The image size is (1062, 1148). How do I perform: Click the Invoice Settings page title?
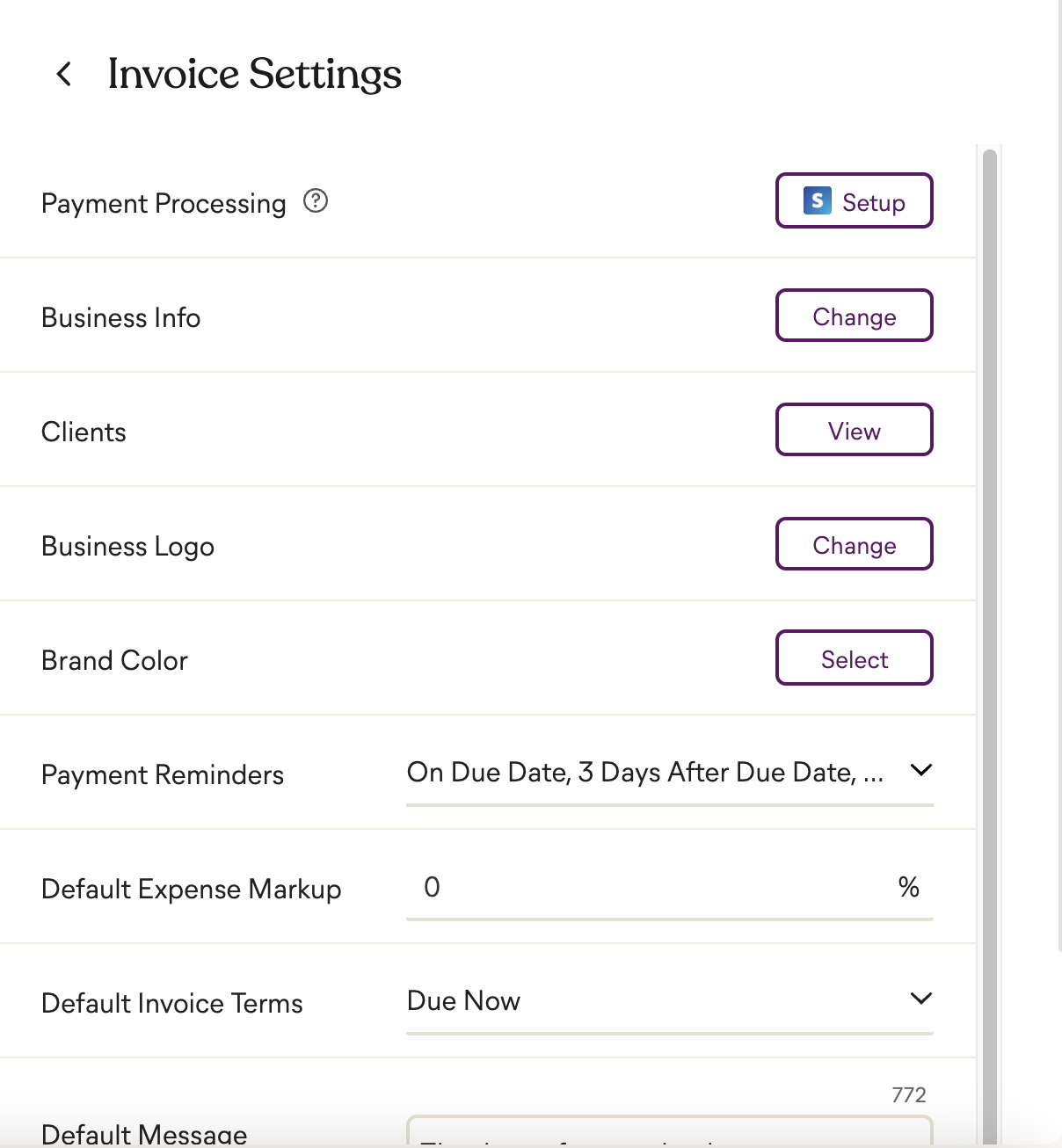coord(254,74)
